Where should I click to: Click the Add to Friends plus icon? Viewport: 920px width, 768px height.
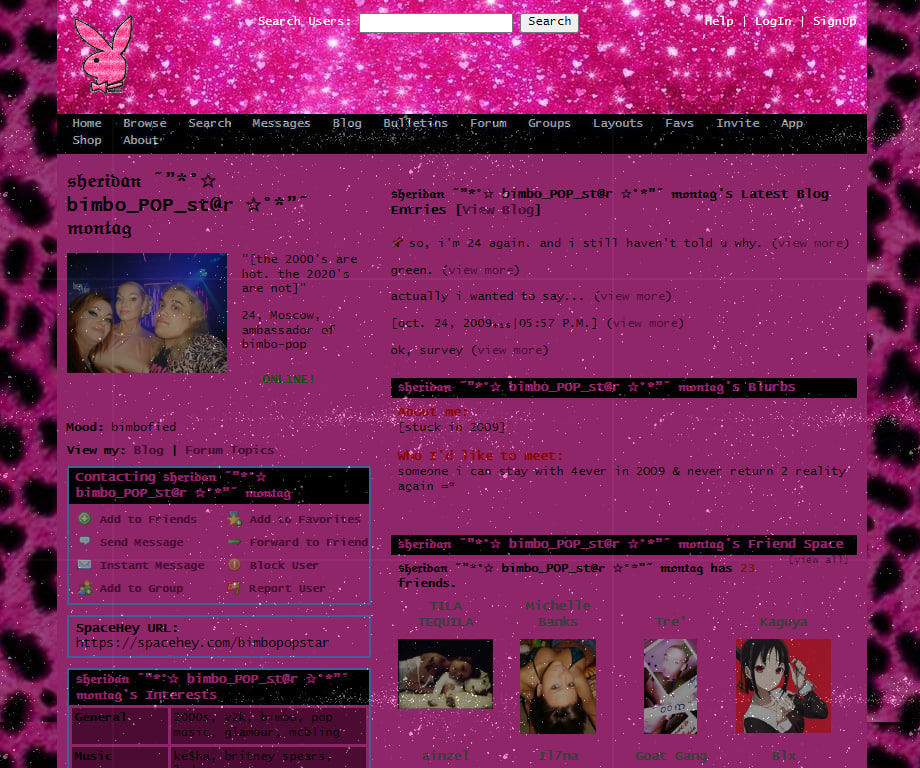pyautogui.click(x=84, y=519)
